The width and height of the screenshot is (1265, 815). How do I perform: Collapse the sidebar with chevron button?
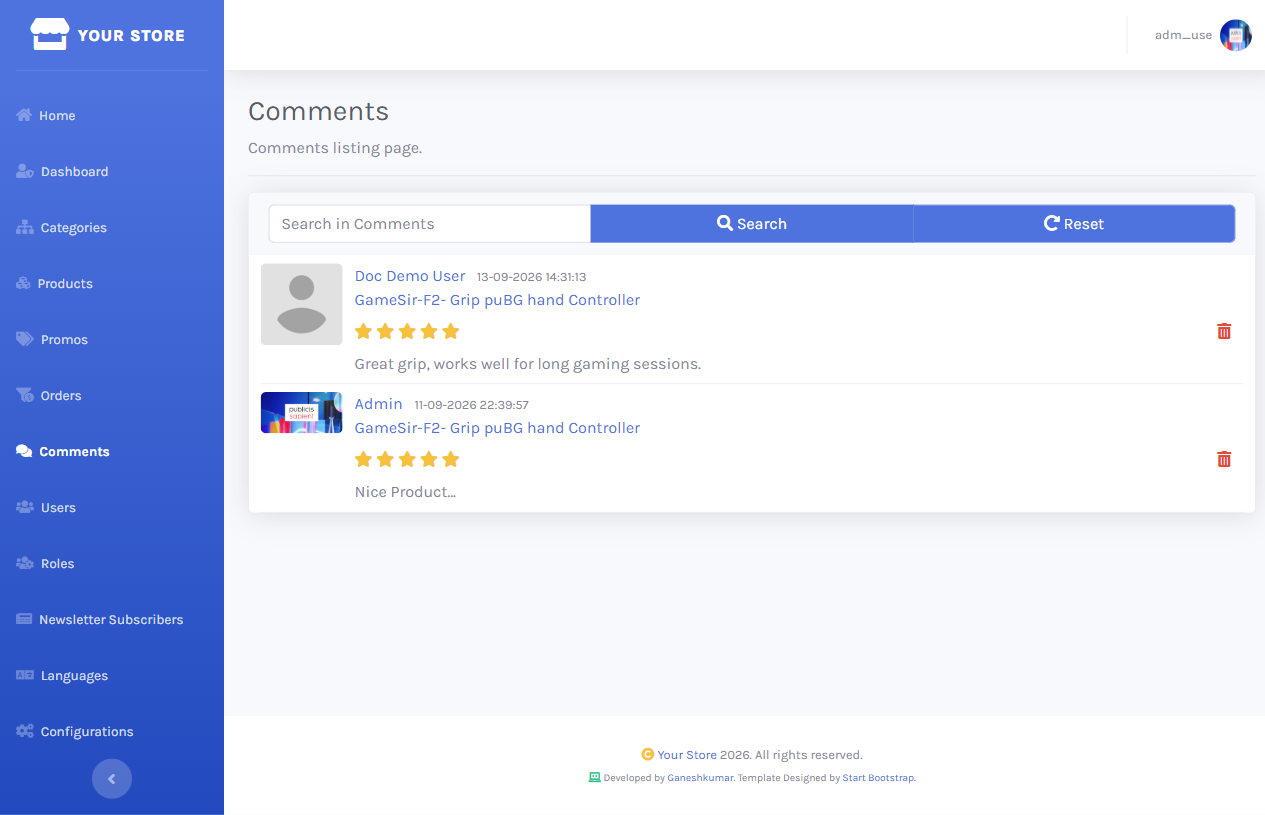(112, 779)
